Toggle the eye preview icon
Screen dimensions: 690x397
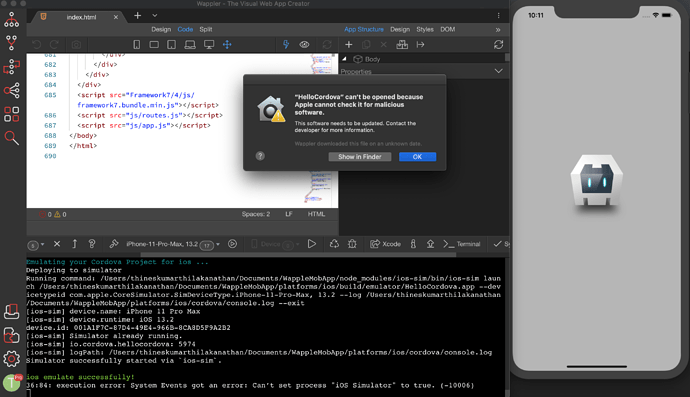pyautogui.click(x=304, y=44)
